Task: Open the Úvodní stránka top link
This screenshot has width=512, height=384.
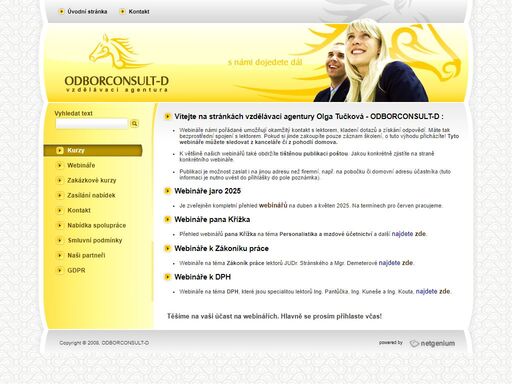Action: pos(87,12)
